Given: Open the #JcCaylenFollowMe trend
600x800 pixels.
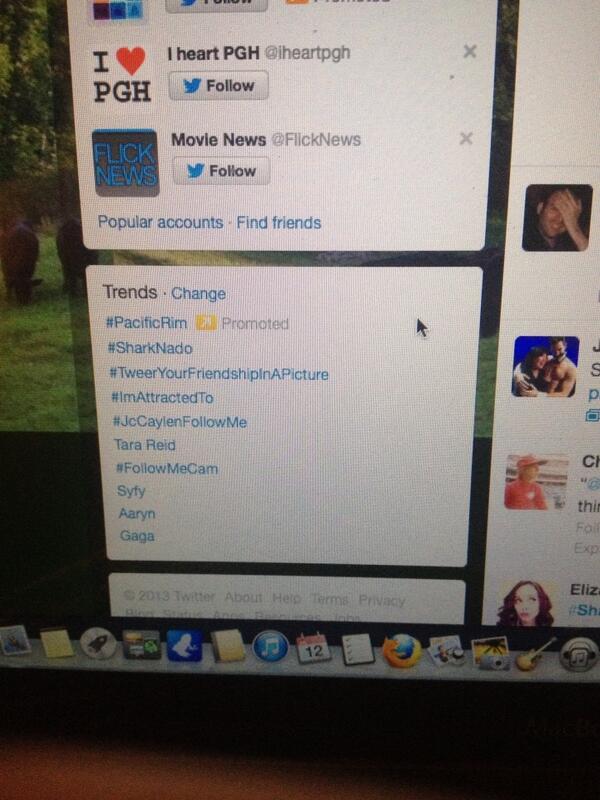Looking at the screenshot, I should (x=180, y=422).
